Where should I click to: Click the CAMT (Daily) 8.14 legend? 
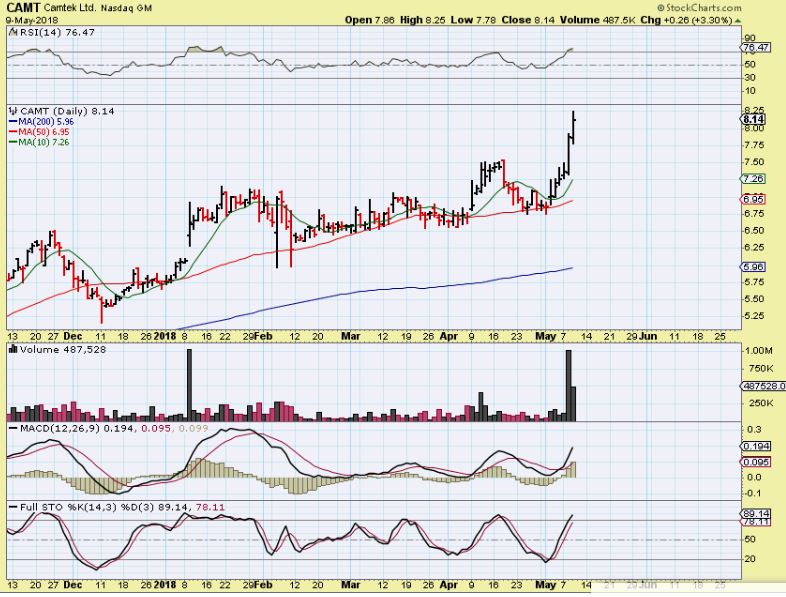coord(67,111)
